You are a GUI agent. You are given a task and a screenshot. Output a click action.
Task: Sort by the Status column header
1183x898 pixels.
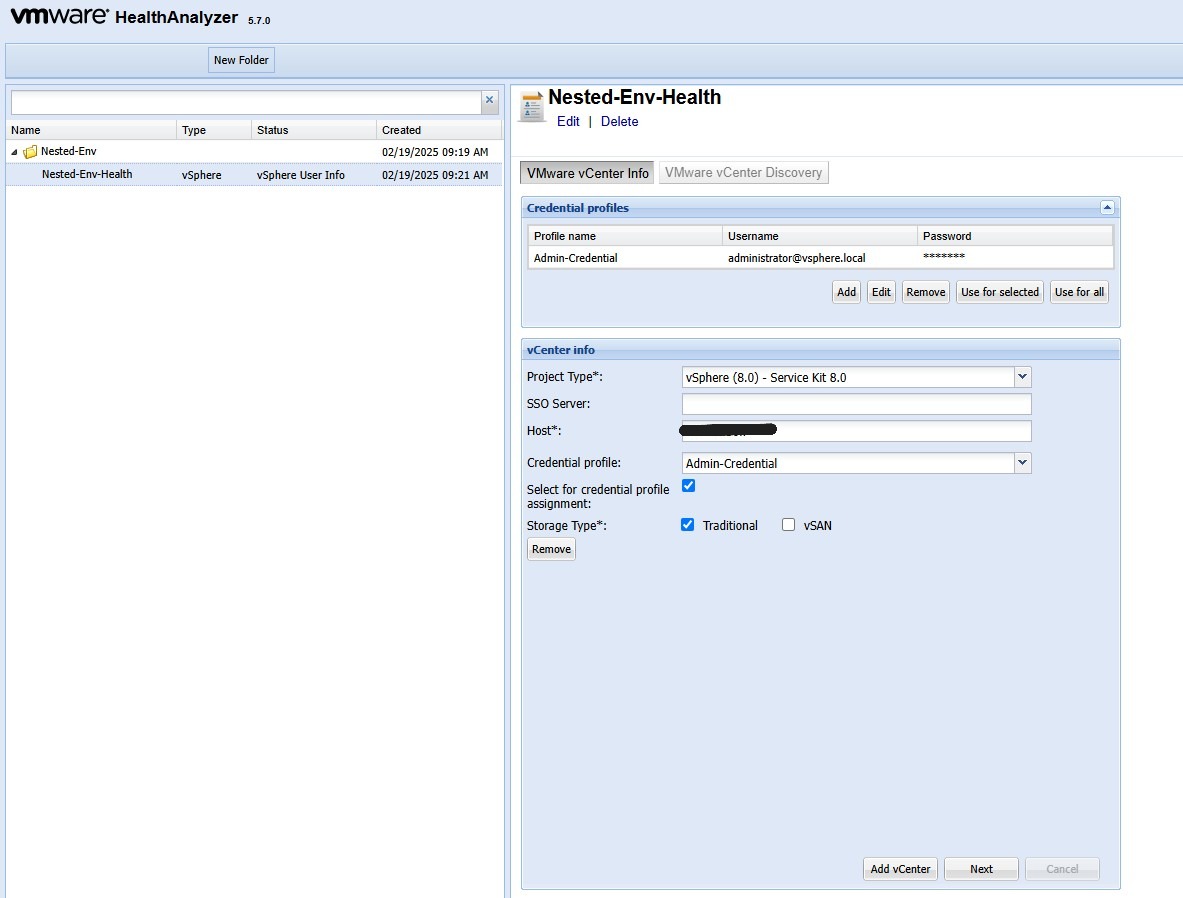[x=314, y=130]
